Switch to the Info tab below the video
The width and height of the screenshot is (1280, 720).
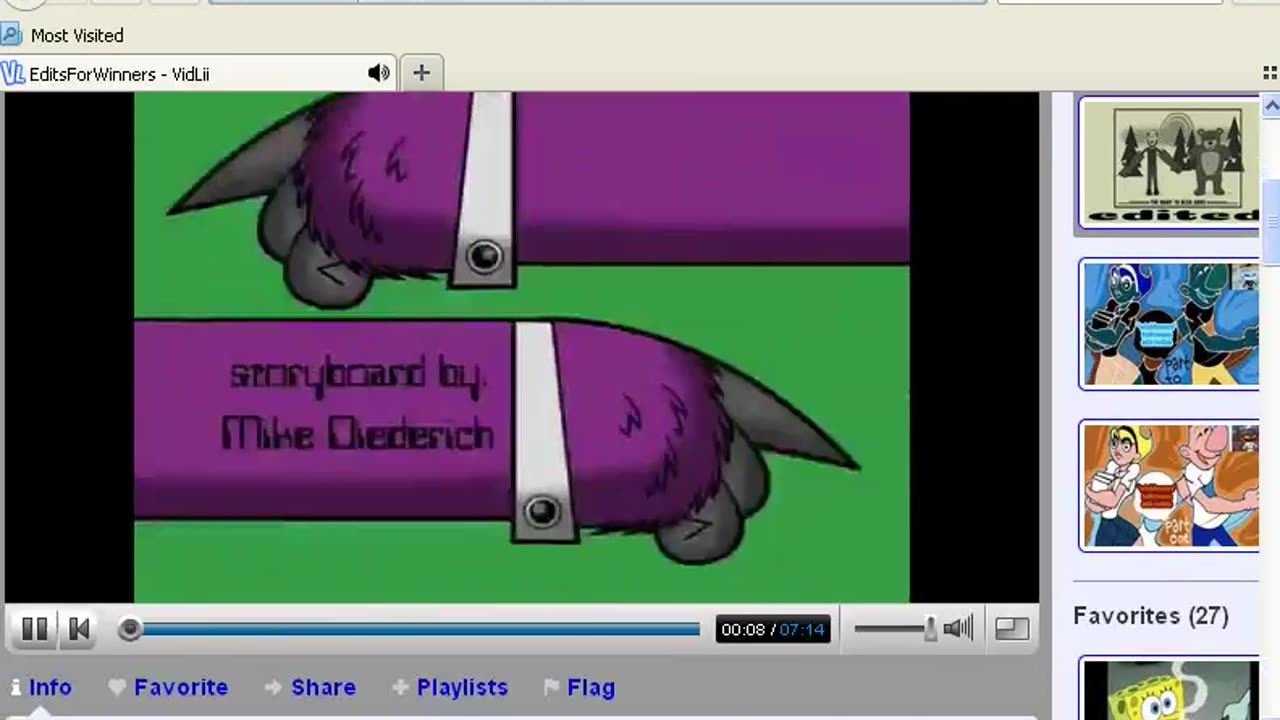[41, 687]
